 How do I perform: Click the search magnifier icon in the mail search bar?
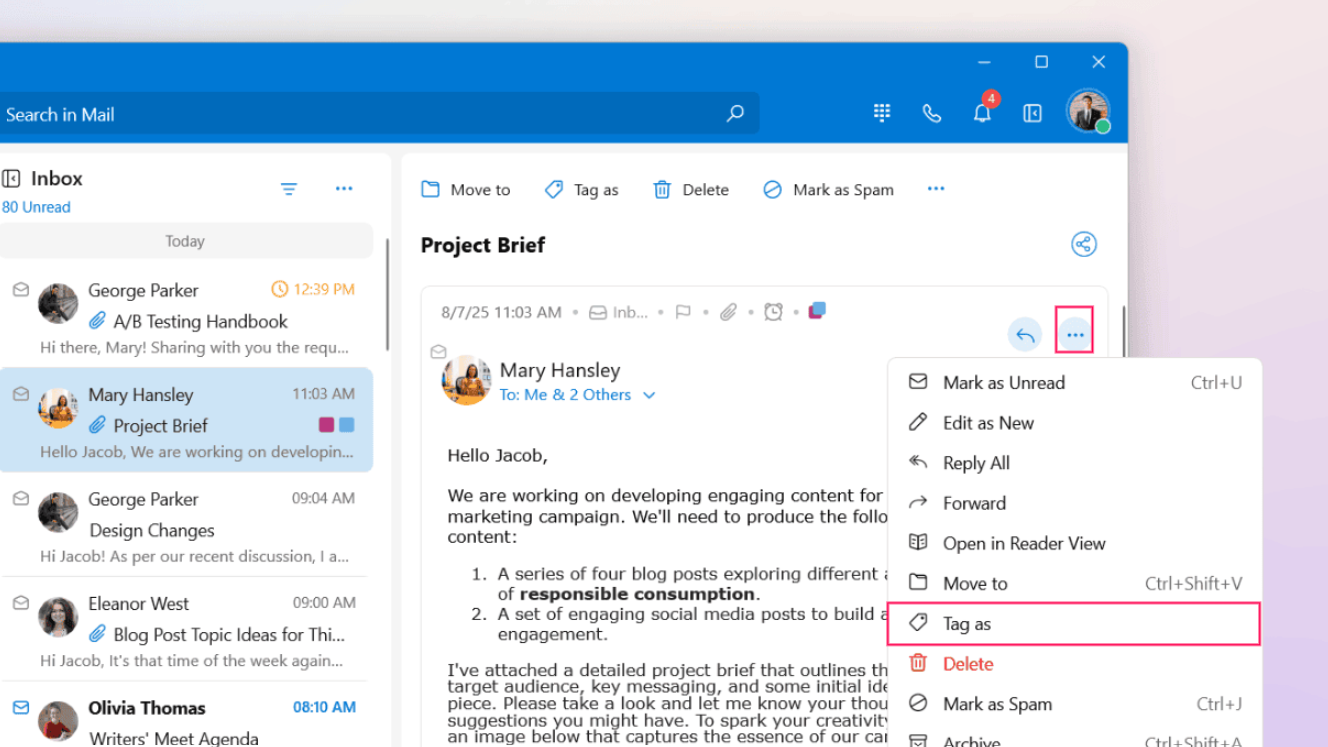[x=735, y=114]
